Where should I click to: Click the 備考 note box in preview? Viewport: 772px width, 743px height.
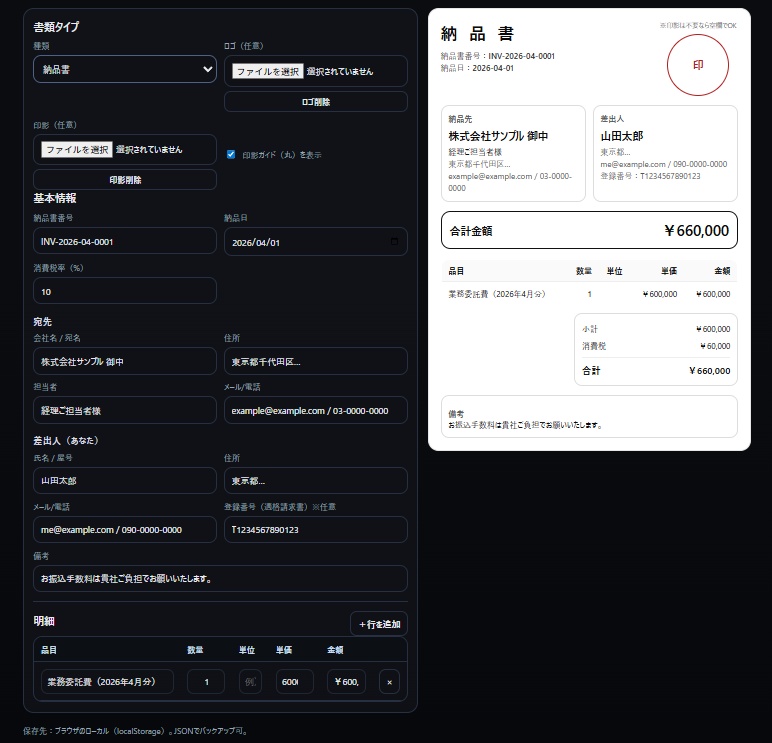tap(589, 417)
